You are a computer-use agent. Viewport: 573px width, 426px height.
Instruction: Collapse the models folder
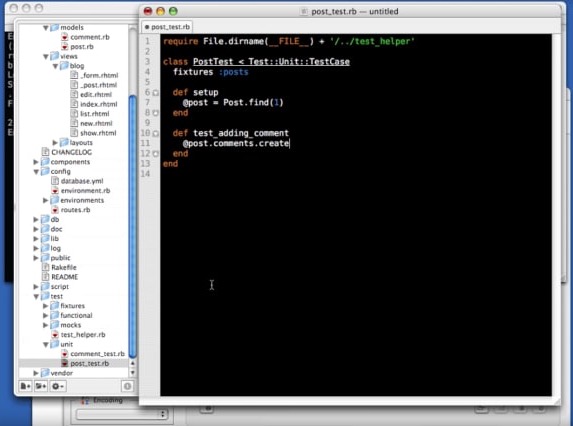point(46,28)
